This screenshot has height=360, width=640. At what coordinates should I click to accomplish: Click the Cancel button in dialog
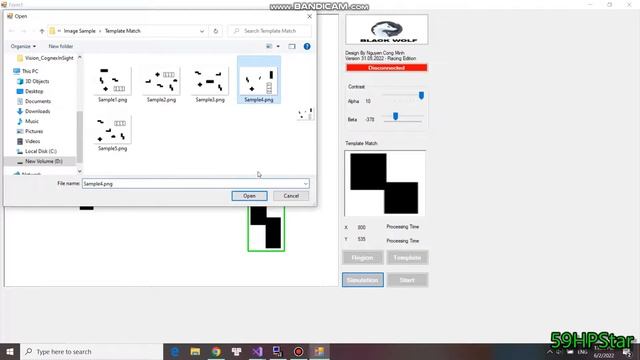(291, 196)
